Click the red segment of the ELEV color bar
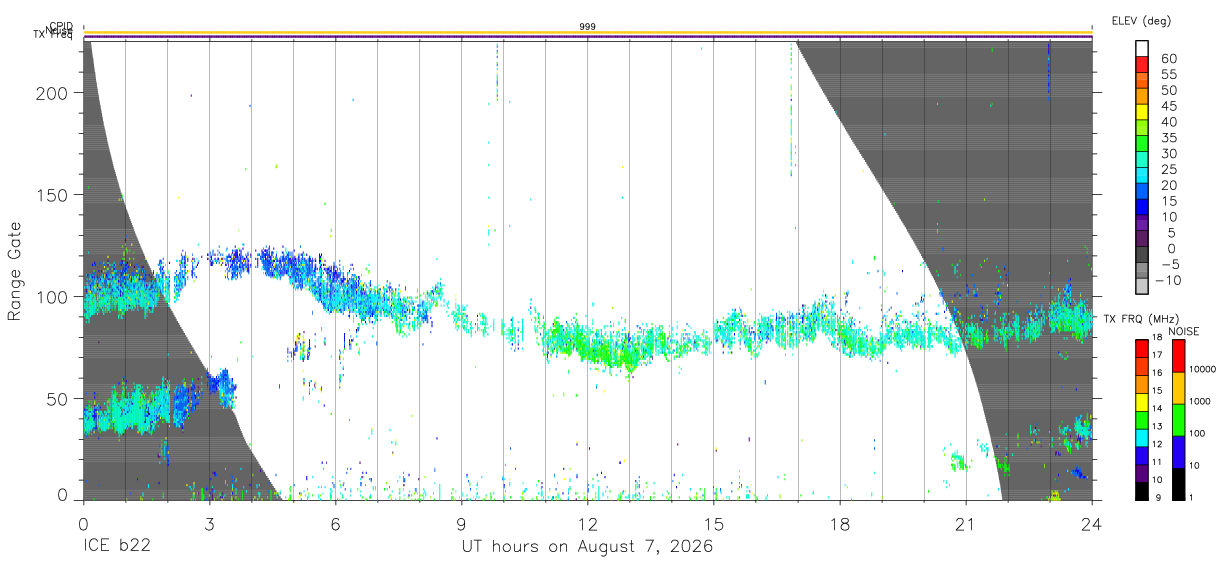This screenshot has height=567, width=1228. [x=1141, y=64]
